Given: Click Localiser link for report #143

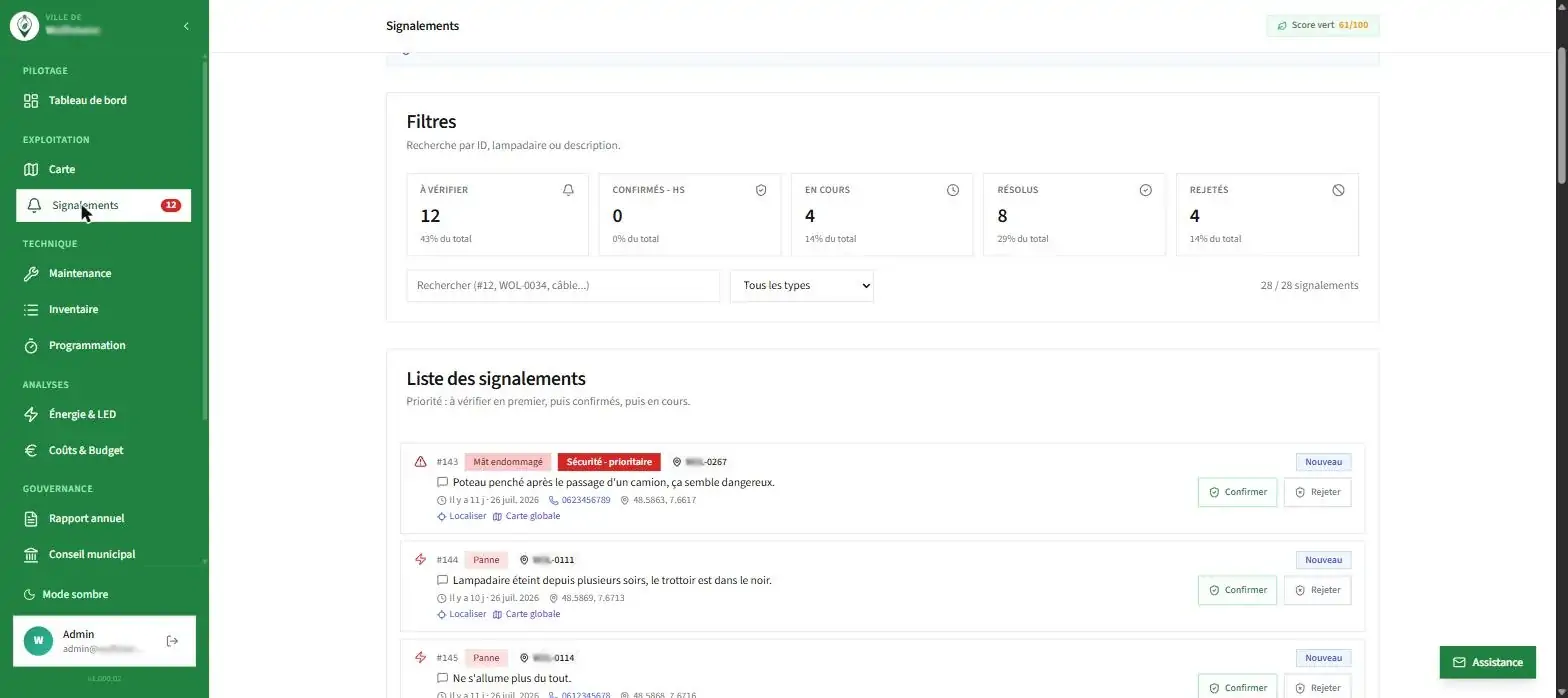Looking at the screenshot, I should (x=462, y=516).
